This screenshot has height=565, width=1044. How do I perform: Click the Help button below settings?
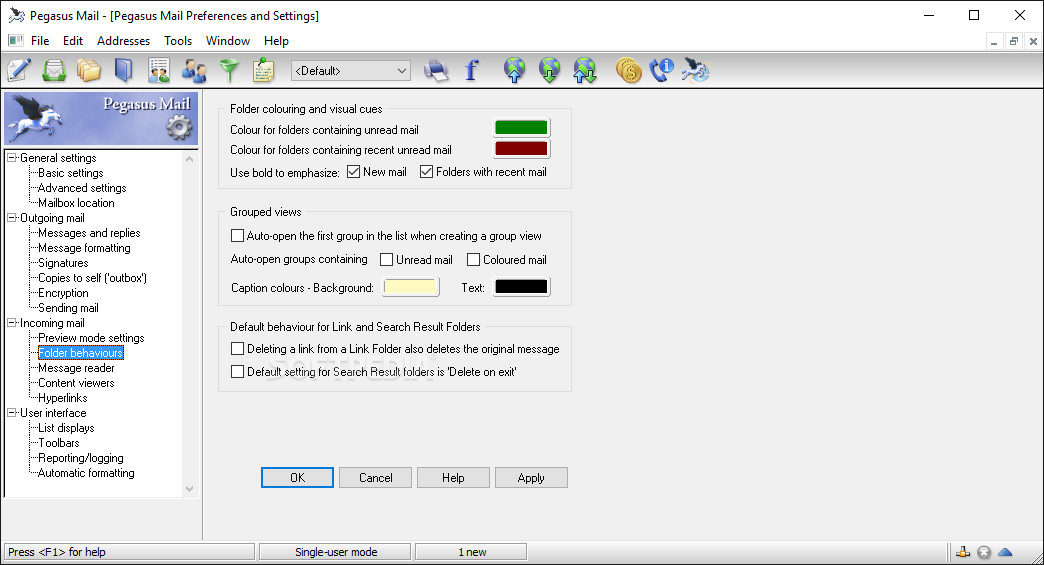click(453, 478)
